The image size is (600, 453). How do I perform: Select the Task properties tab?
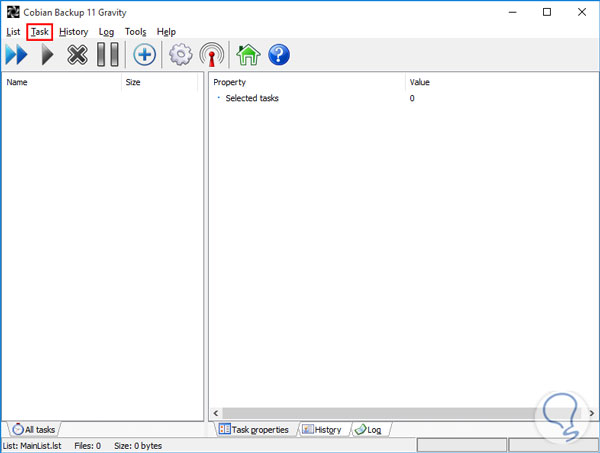coord(255,430)
